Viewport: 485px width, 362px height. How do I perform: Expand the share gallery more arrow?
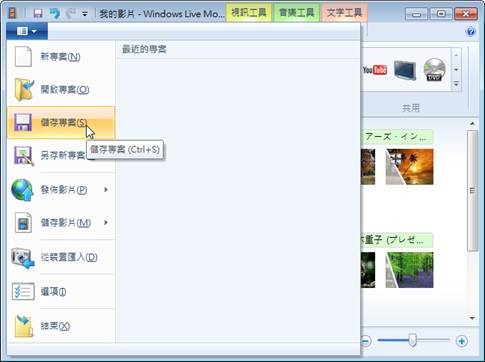click(x=456, y=84)
